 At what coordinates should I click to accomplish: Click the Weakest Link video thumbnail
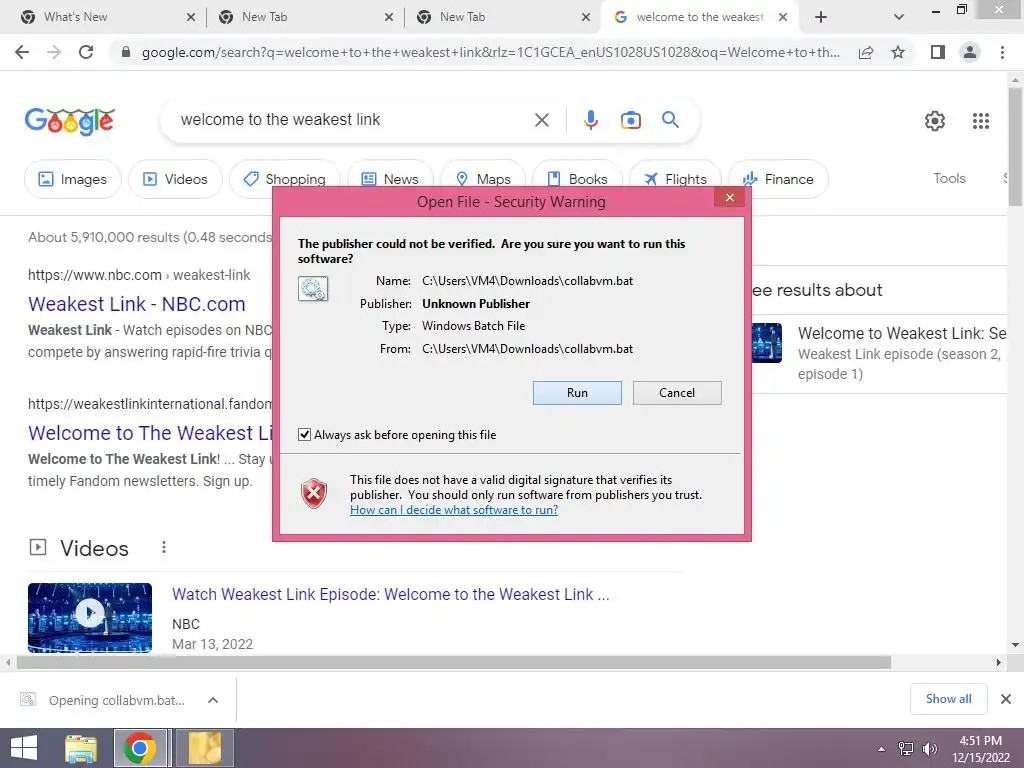(90, 617)
